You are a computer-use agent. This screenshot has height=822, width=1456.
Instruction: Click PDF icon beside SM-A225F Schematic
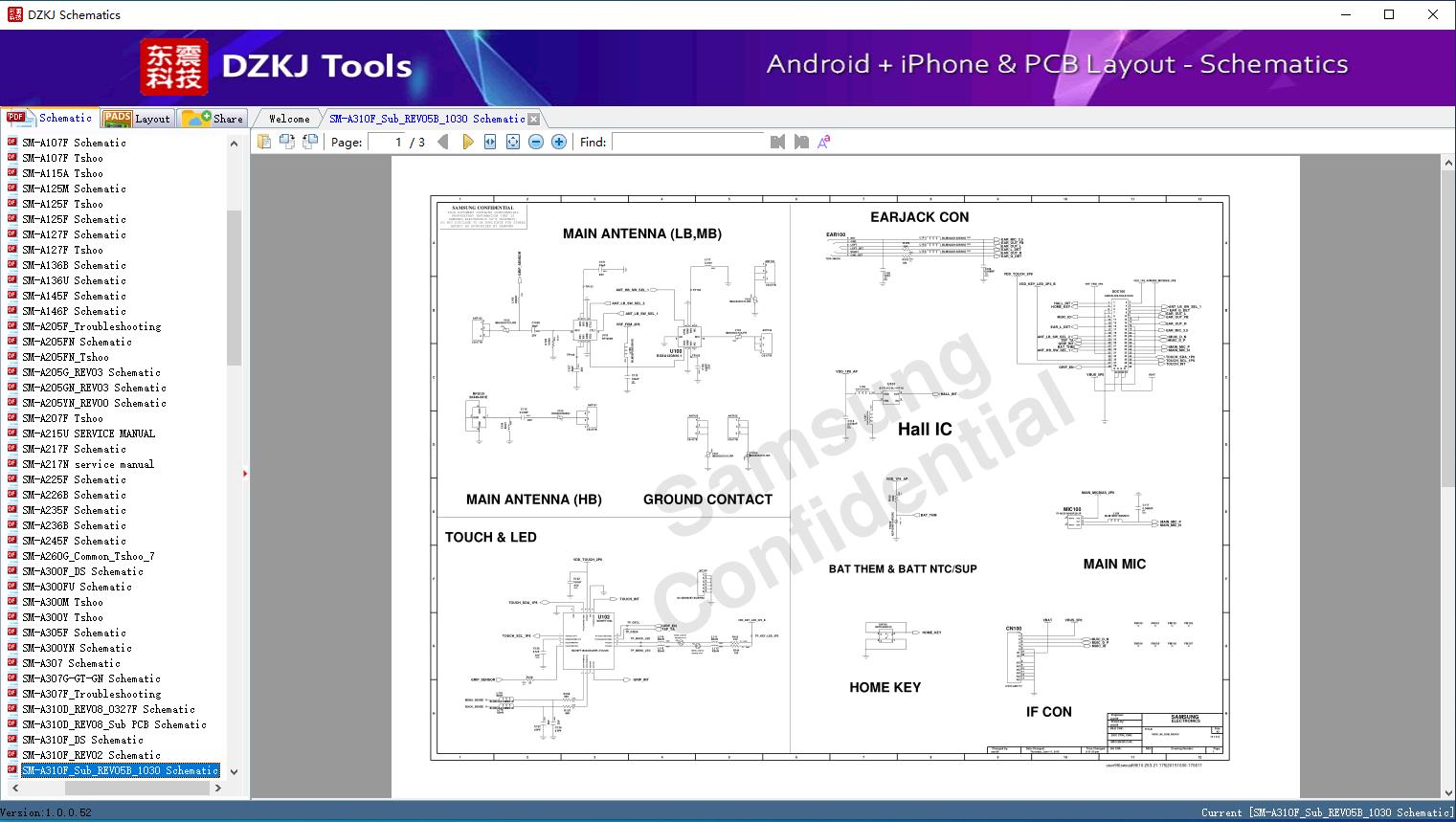pyautogui.click(x=12, y=478)
